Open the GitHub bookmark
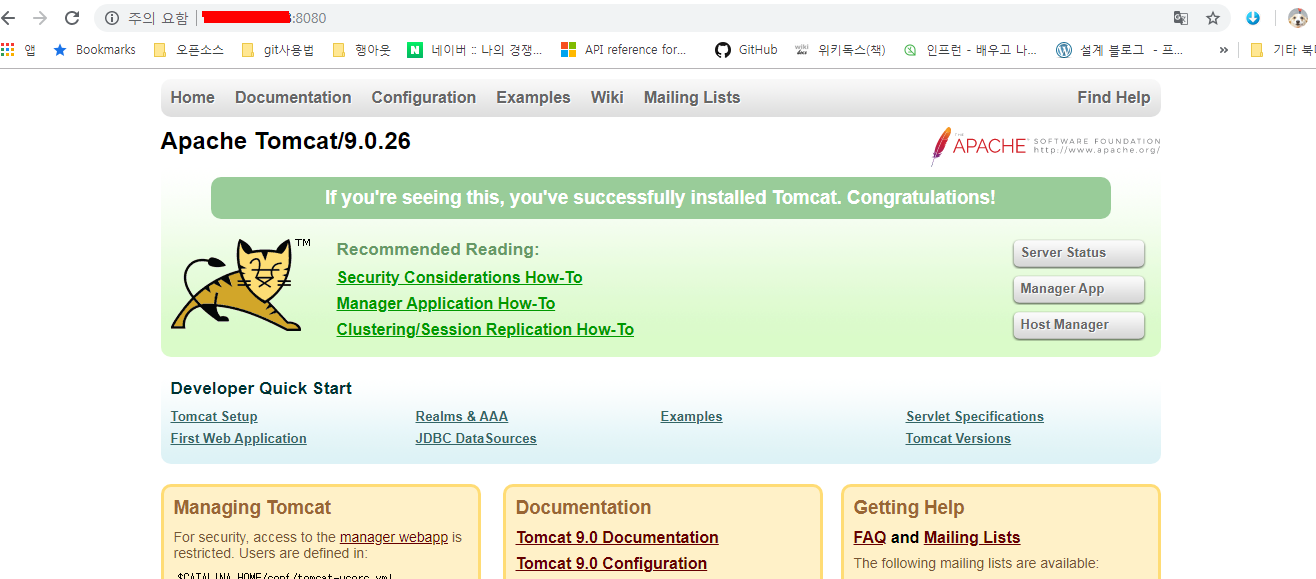The width and height of the screenshot is (1316, 579). pyautogui.click(x=746, y=49)
